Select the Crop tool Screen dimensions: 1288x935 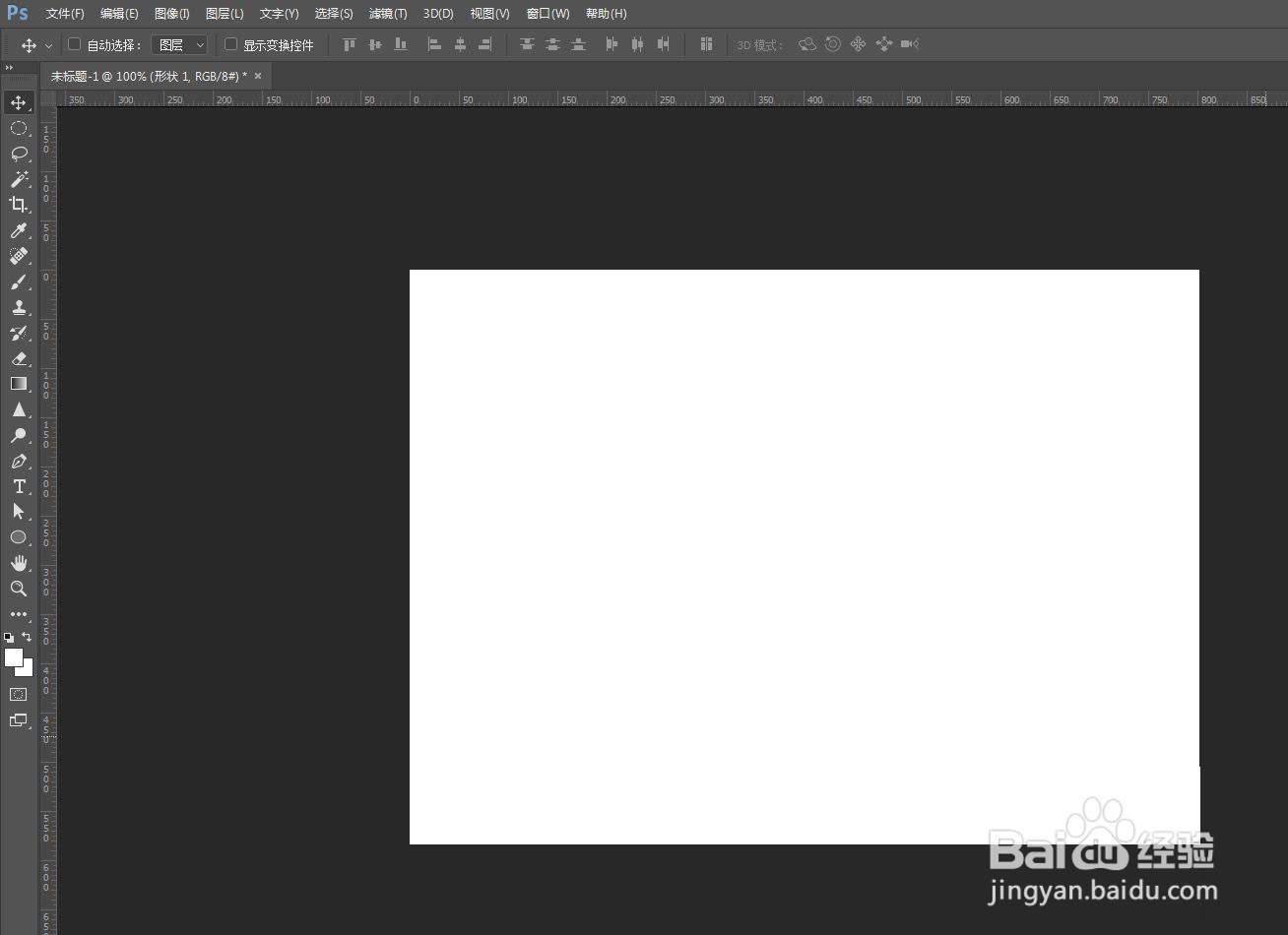coord(19,205)
